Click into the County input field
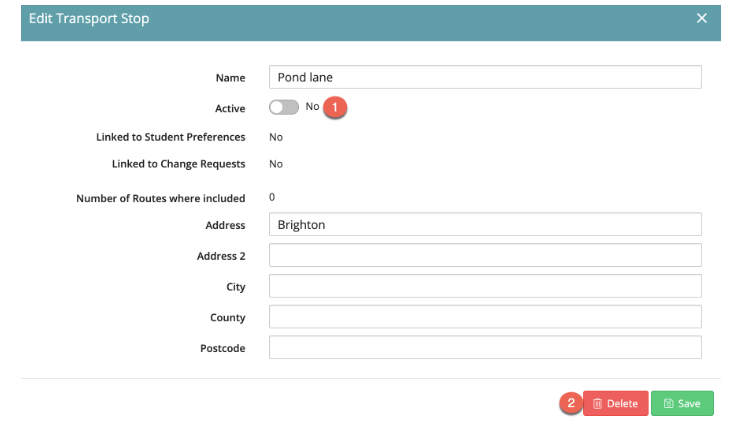 pyautogui.click(x=485, y=317)
